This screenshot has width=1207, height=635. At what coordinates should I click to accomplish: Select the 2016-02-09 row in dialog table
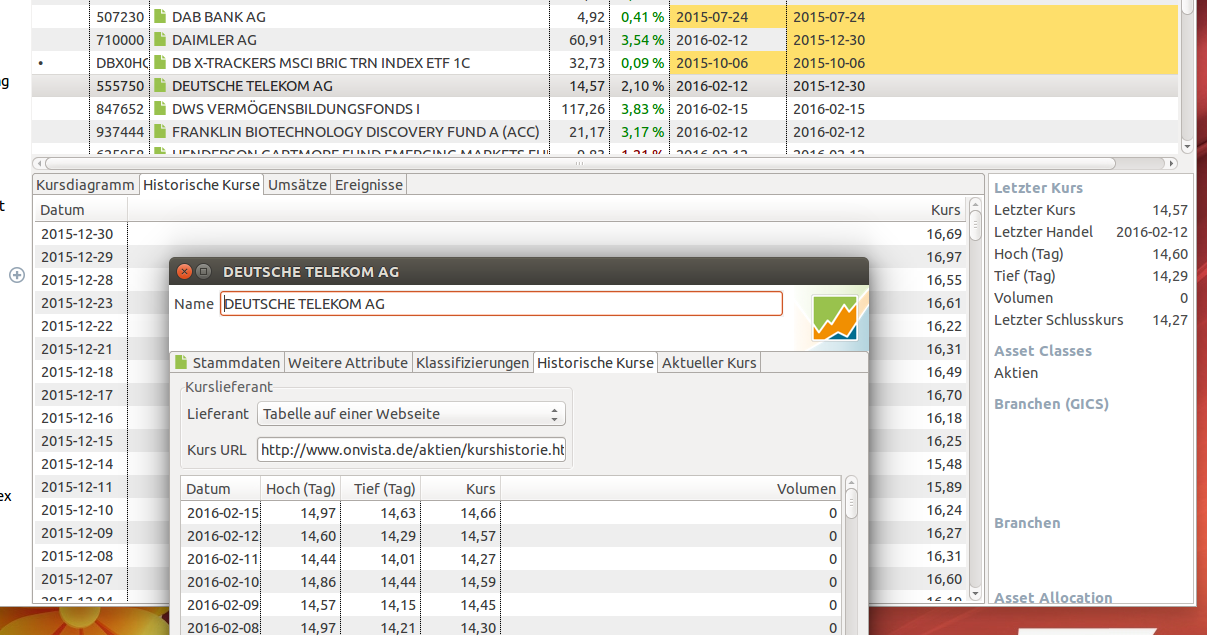point(511,605)
